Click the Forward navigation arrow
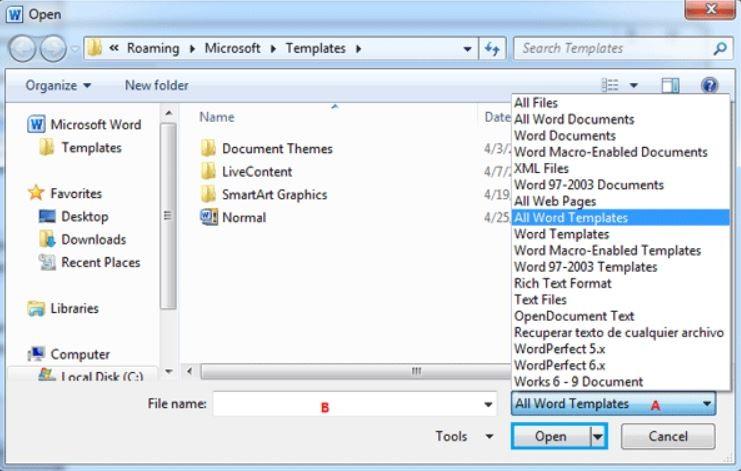 (x=53, y=49)
